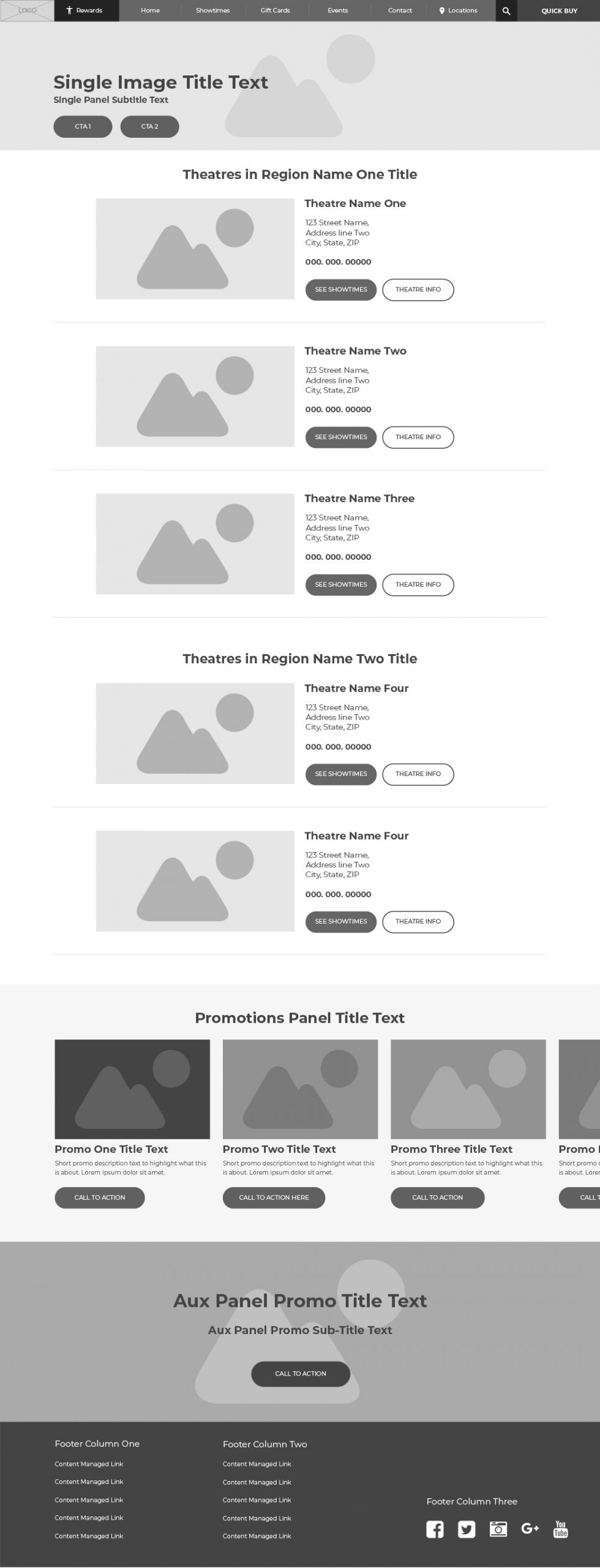Go to Gift Cards in navigation

pos(276,11)
